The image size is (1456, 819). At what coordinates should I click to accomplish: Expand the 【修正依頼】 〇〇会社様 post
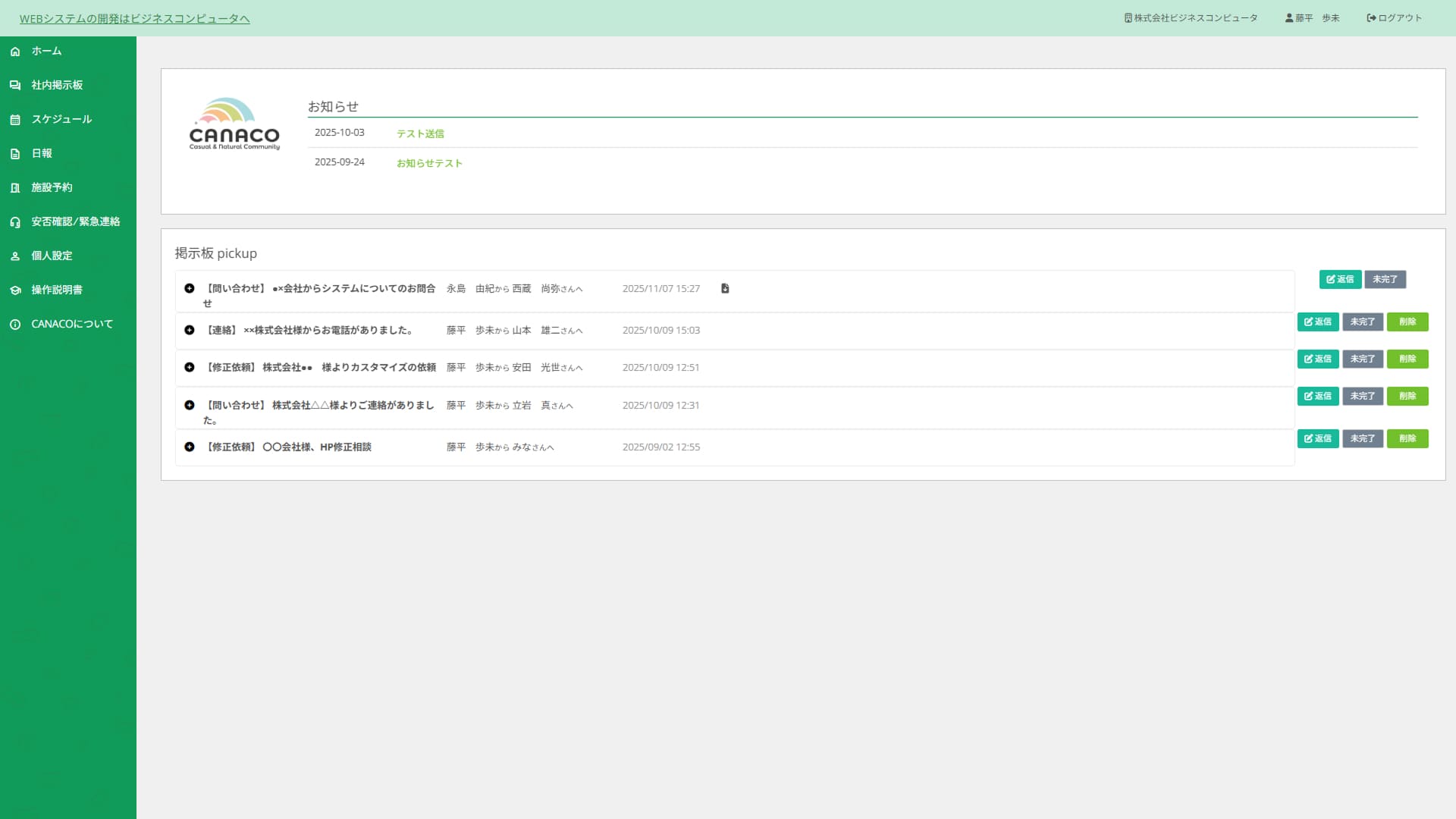(x=190, y=447)
